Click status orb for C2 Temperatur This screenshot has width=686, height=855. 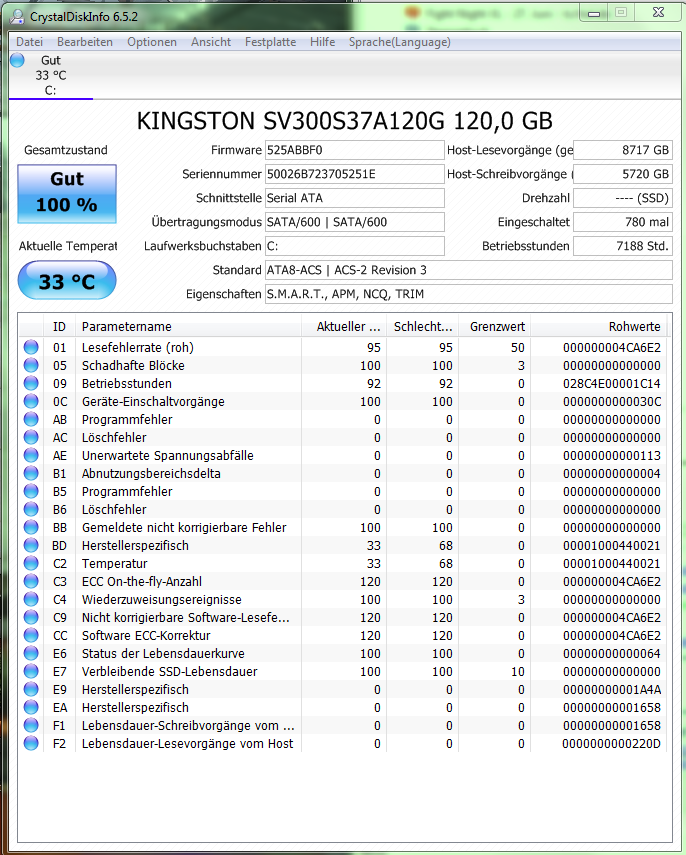pos(31,563)
